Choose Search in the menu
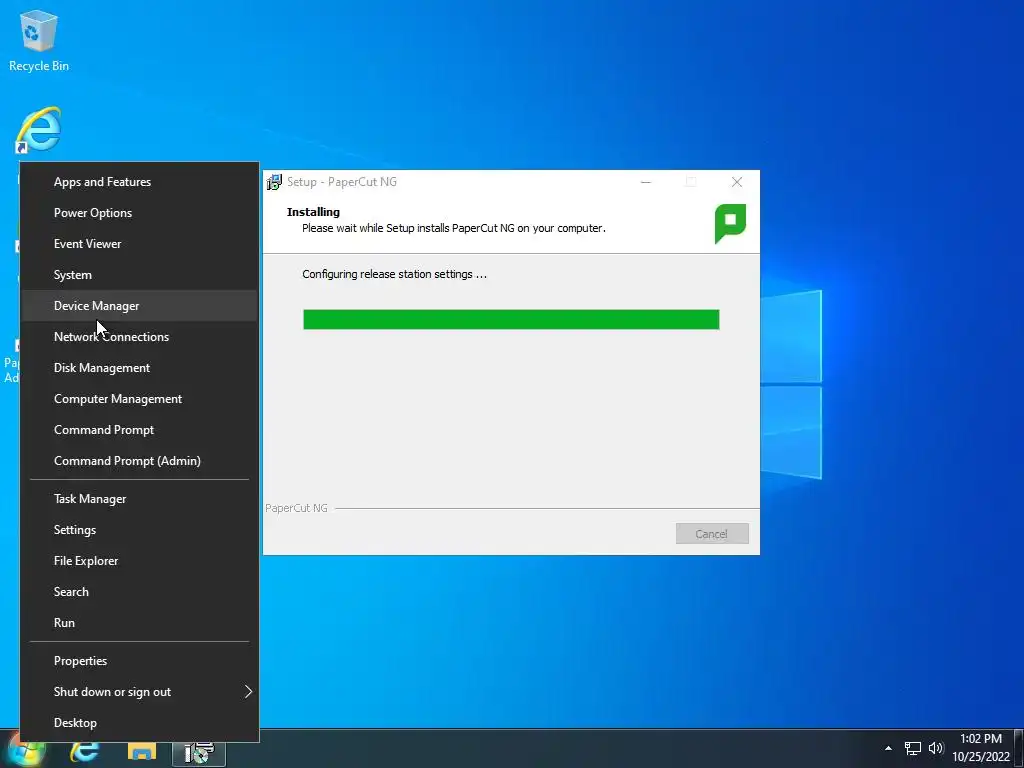The width and height of the screenshot is (1024, 768). coord(140,592)
